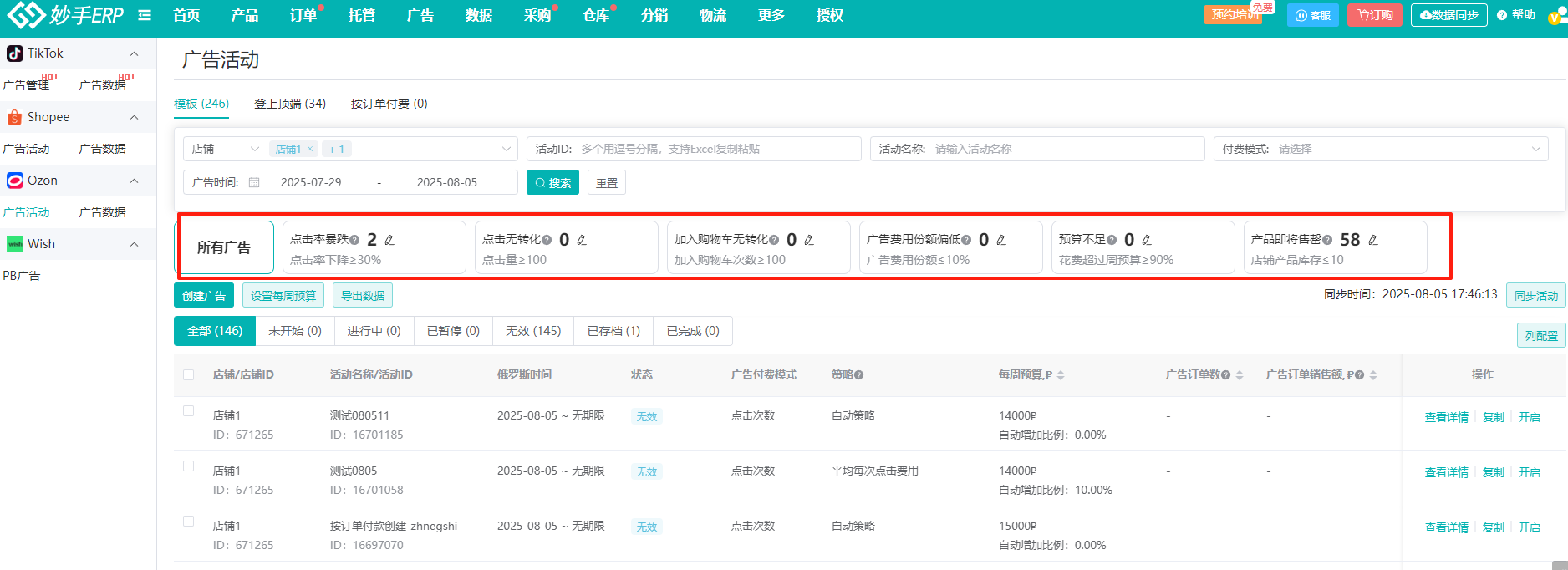Click help icon next to 点击无转化

[547, 240]
